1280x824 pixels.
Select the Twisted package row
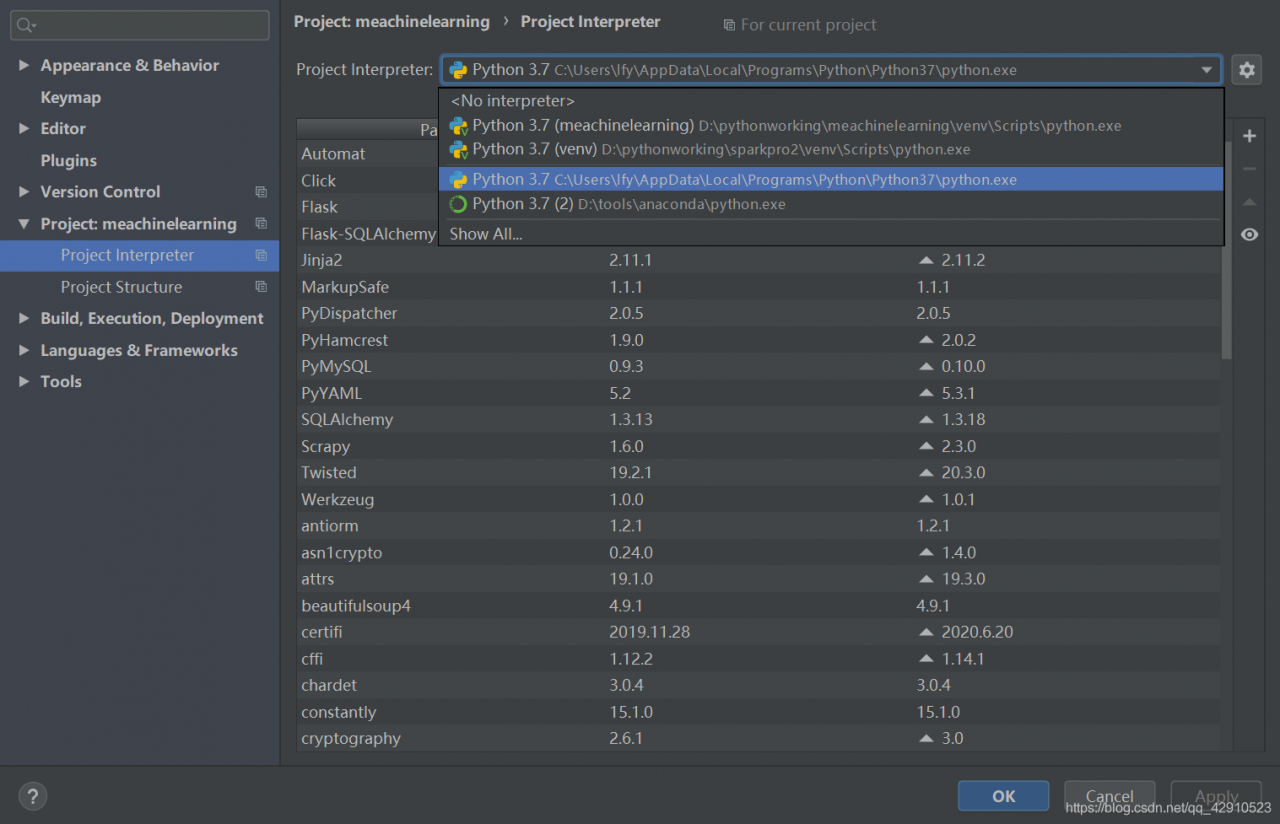coord(760,473)
